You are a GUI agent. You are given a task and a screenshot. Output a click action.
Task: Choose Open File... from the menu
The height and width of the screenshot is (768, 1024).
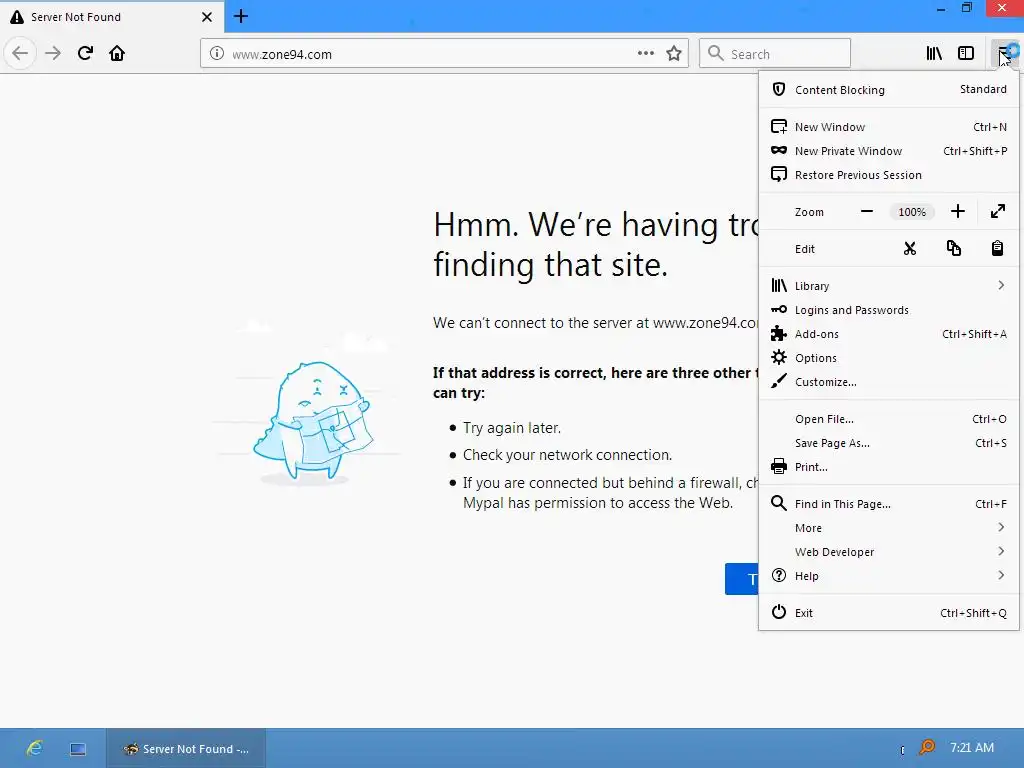(x=889, y=419)
